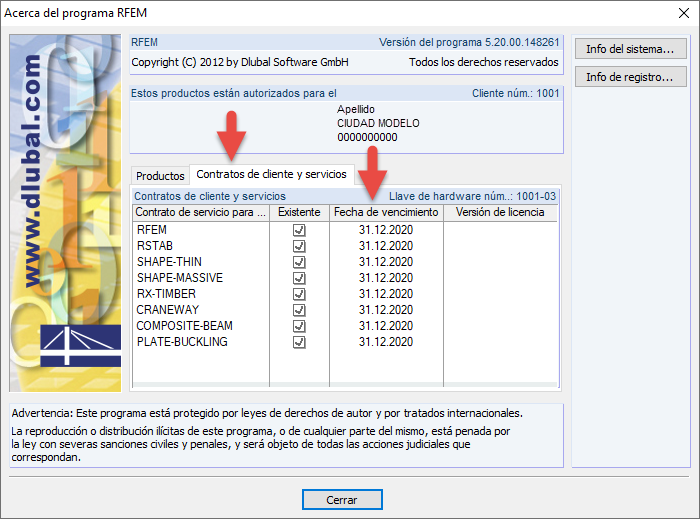
Task: Toggle the Existente checkbox for SHAPE-MASSIVE
Action: (x=299, y=278)
